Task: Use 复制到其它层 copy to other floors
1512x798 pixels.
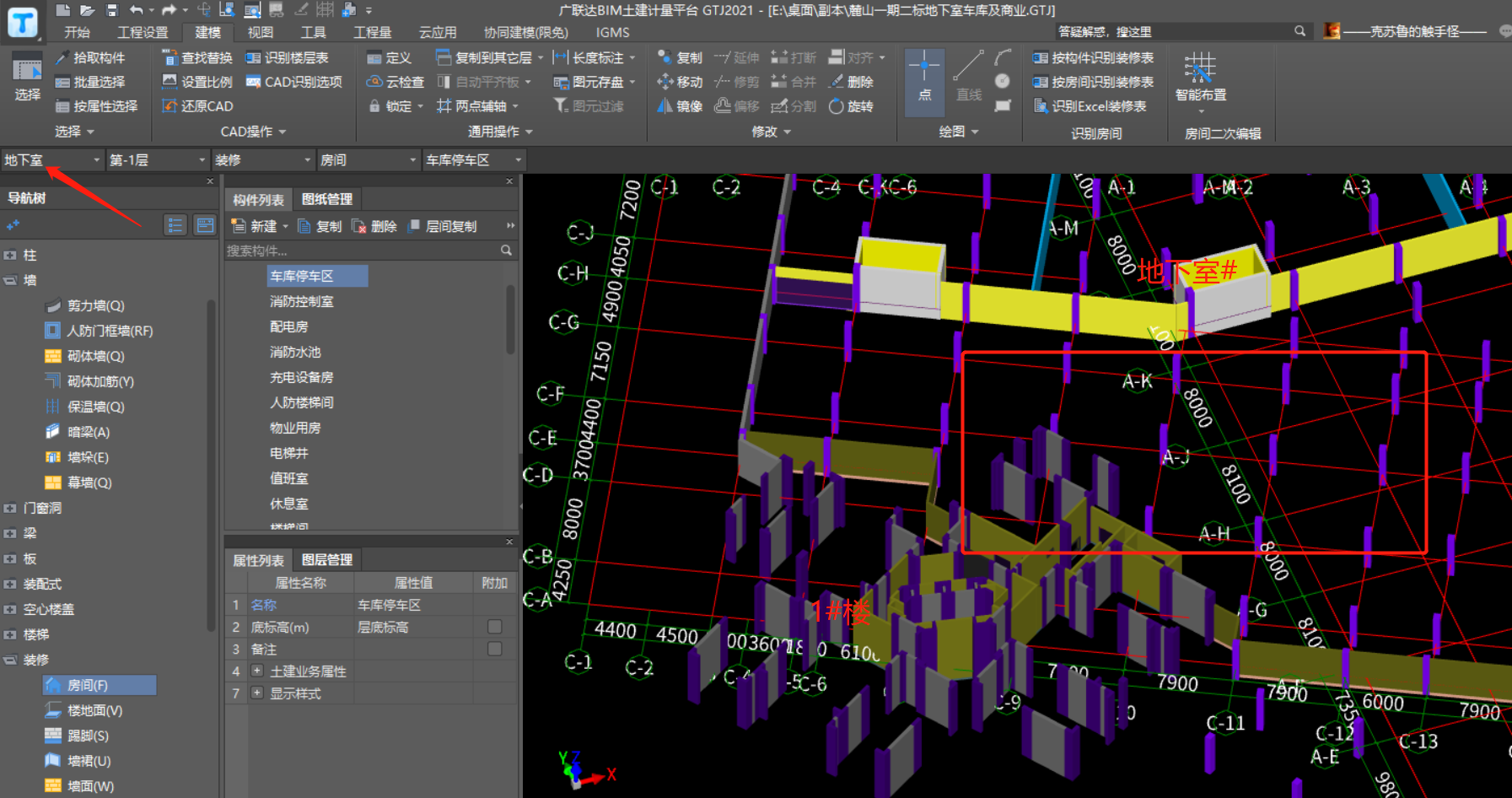Action: [489, 57]
